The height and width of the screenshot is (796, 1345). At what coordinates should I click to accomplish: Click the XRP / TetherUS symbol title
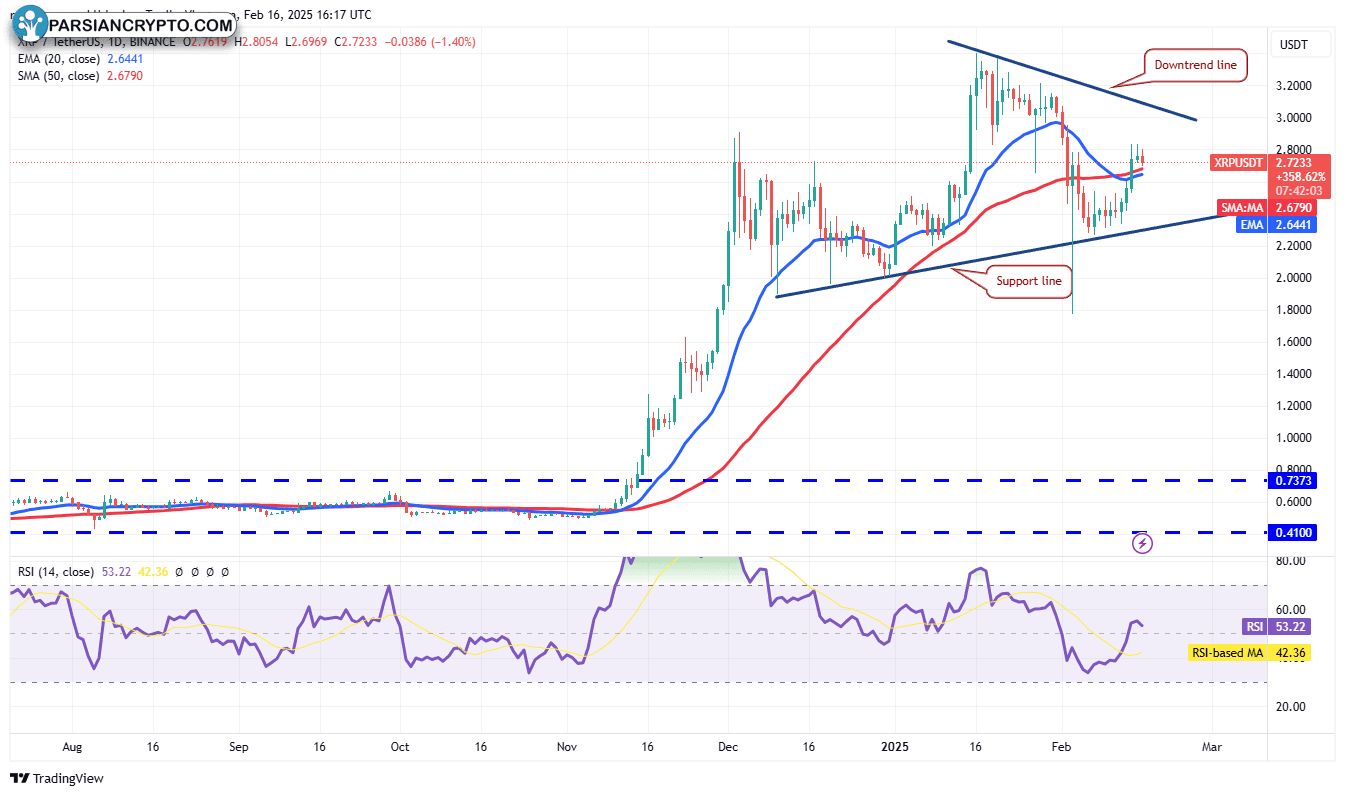click(x=58, y=42)
